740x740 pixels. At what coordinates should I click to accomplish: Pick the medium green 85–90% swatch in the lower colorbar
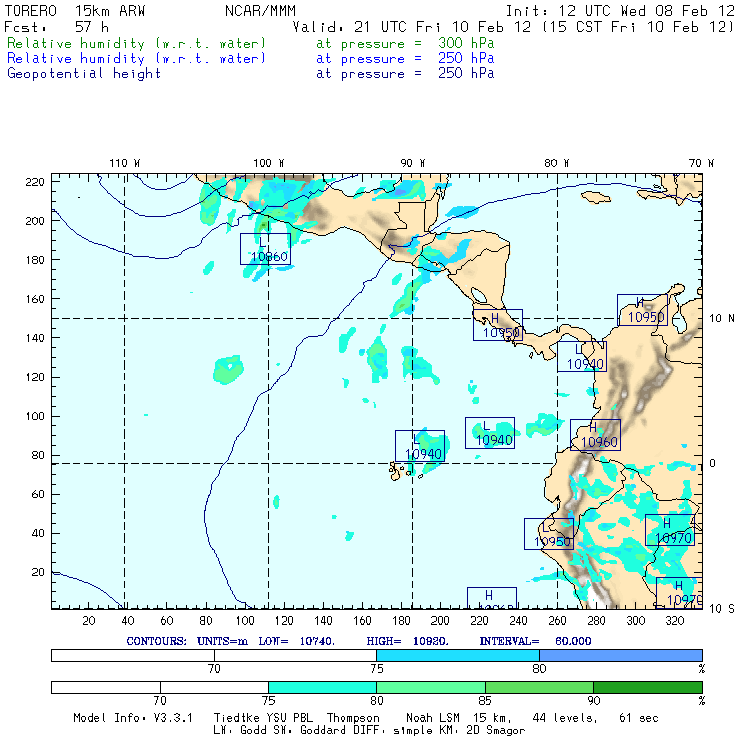(539, 687)
